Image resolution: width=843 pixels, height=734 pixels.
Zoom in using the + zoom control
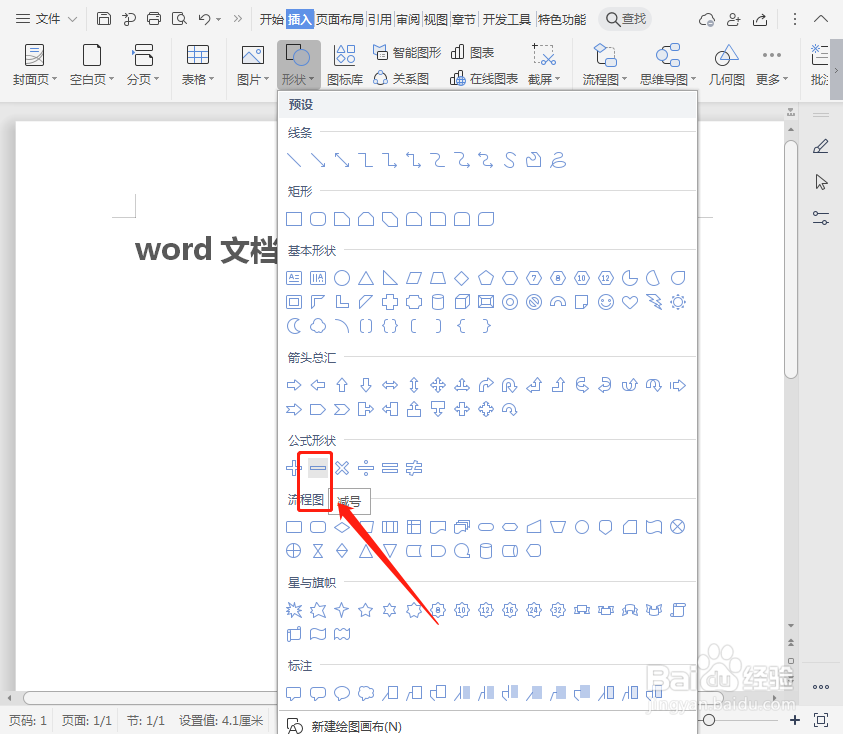coord(794,719)
